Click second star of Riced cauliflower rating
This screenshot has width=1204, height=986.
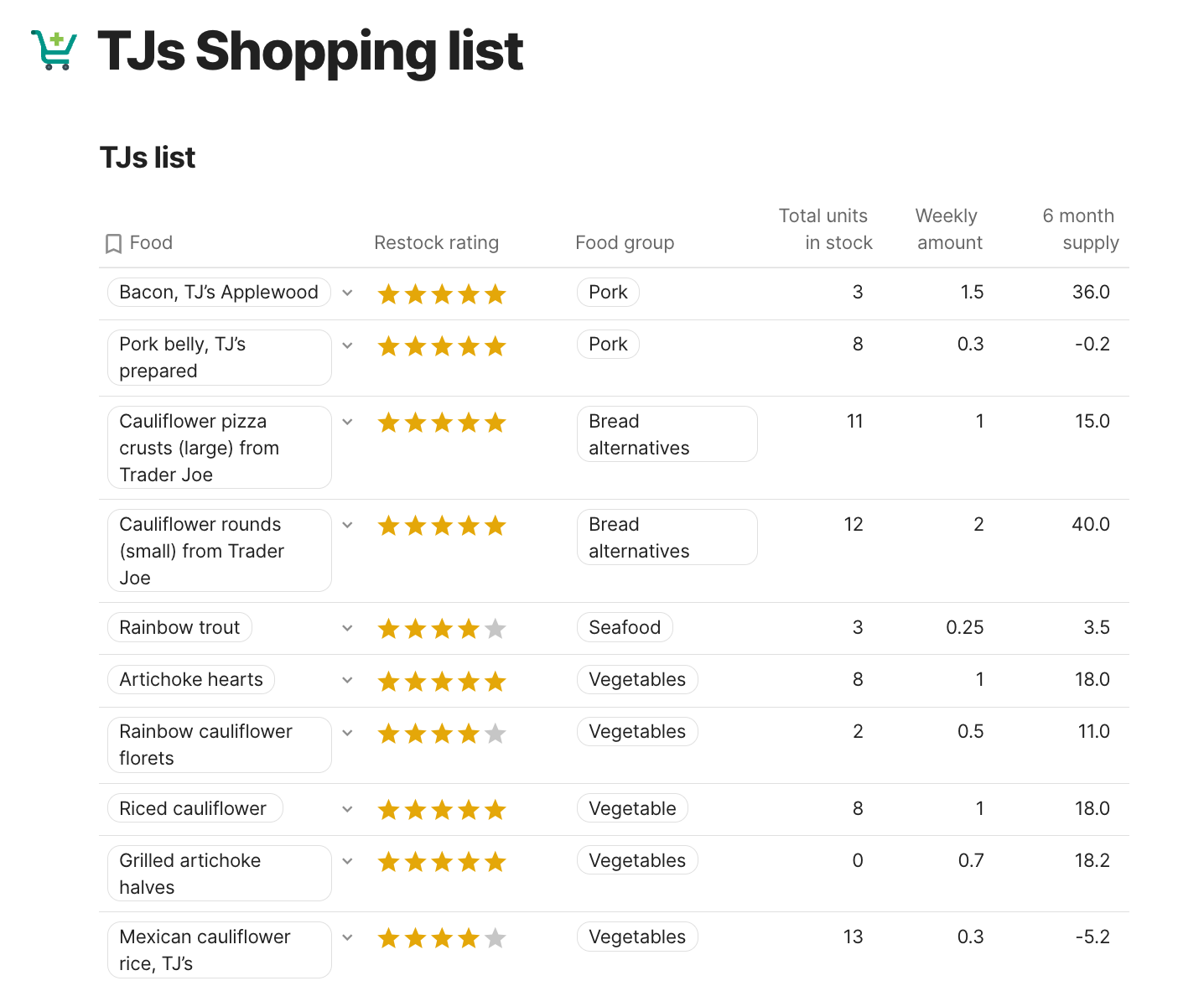(x=415, y=810)
